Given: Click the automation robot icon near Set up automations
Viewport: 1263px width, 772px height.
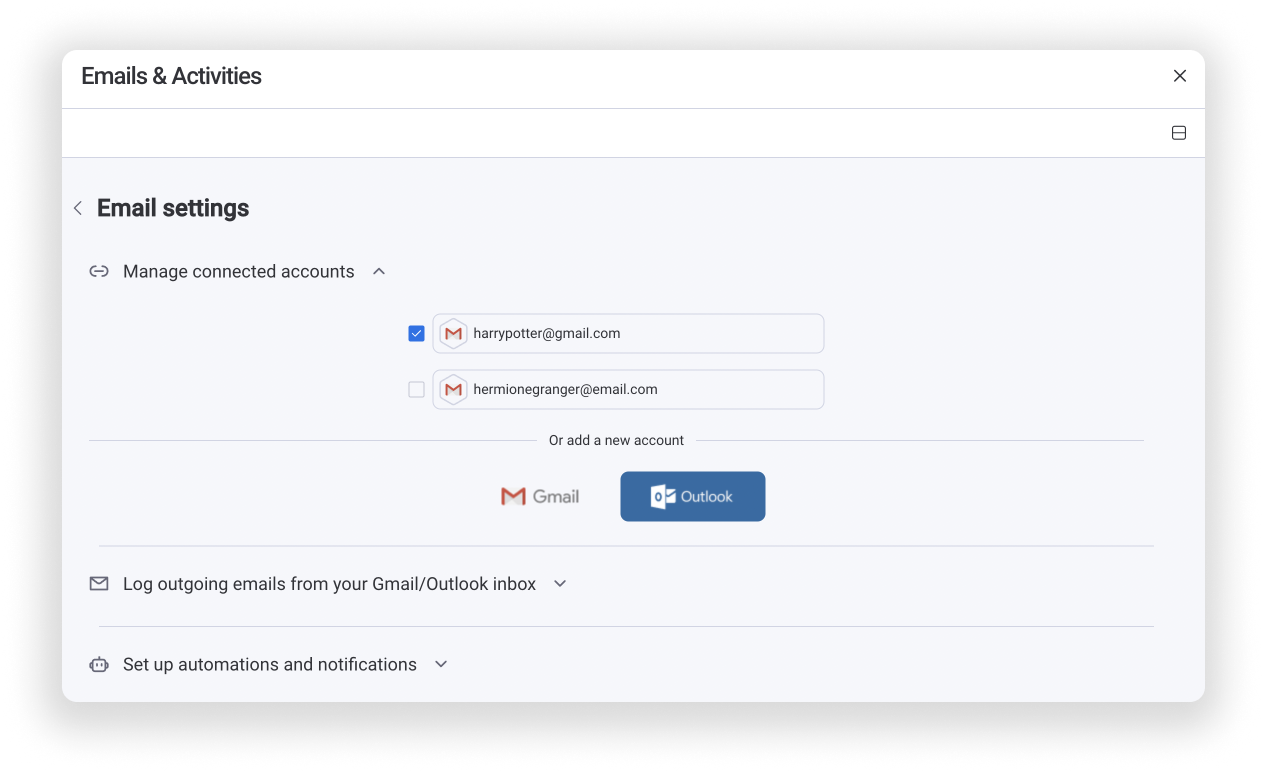Looking at the screenshot, I should pos(98,664).
